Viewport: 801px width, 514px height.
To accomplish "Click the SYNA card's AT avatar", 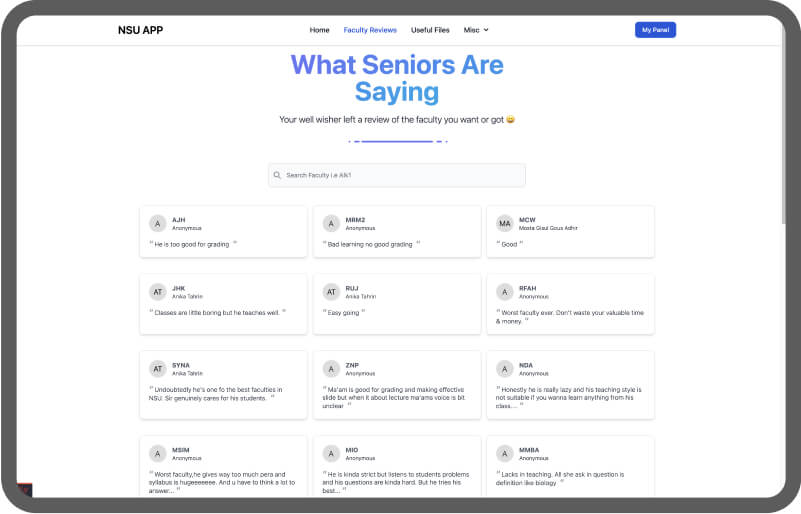I will click(157, 369).
